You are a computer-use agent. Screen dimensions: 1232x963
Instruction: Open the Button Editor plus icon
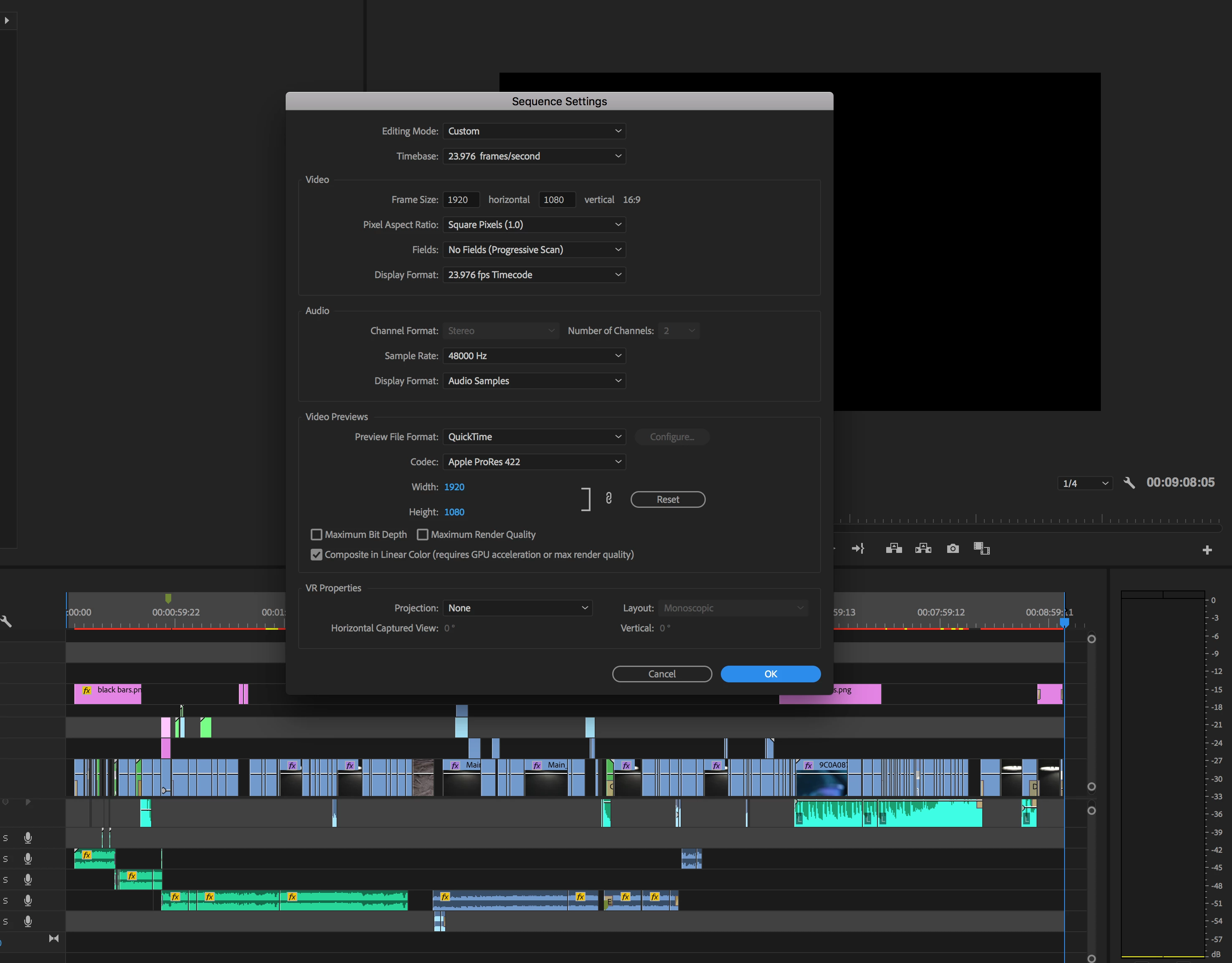click(1207, 550)
